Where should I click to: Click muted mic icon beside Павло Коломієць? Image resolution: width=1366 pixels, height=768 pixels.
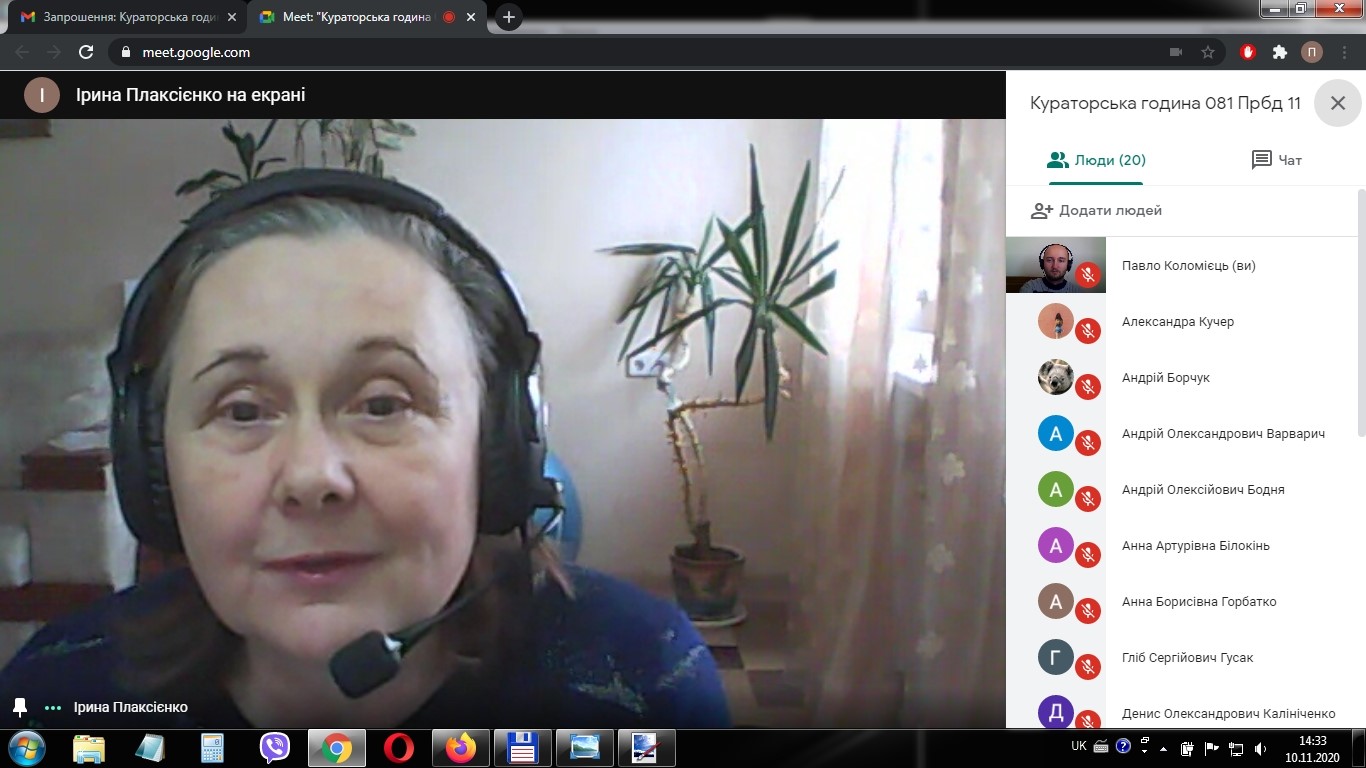click(x=1088, y=274)
